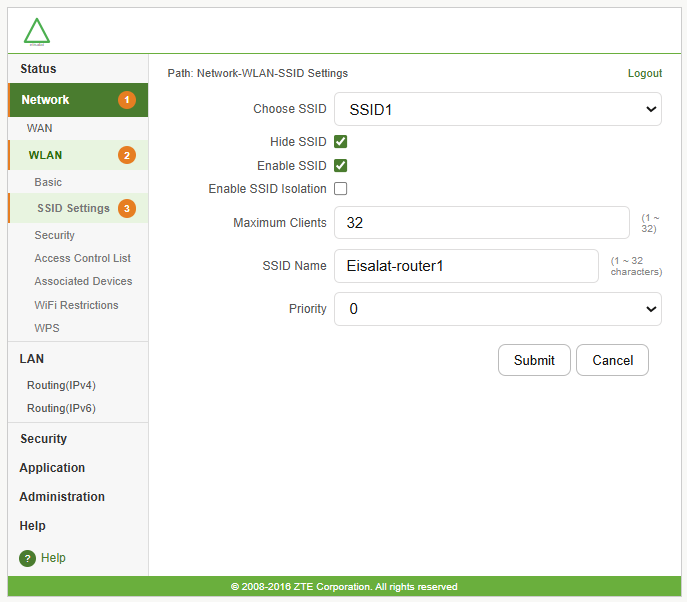Toggle the Enable SSID checkbox
The height and width of the screenshot is (602, 687).
point(340,166)
